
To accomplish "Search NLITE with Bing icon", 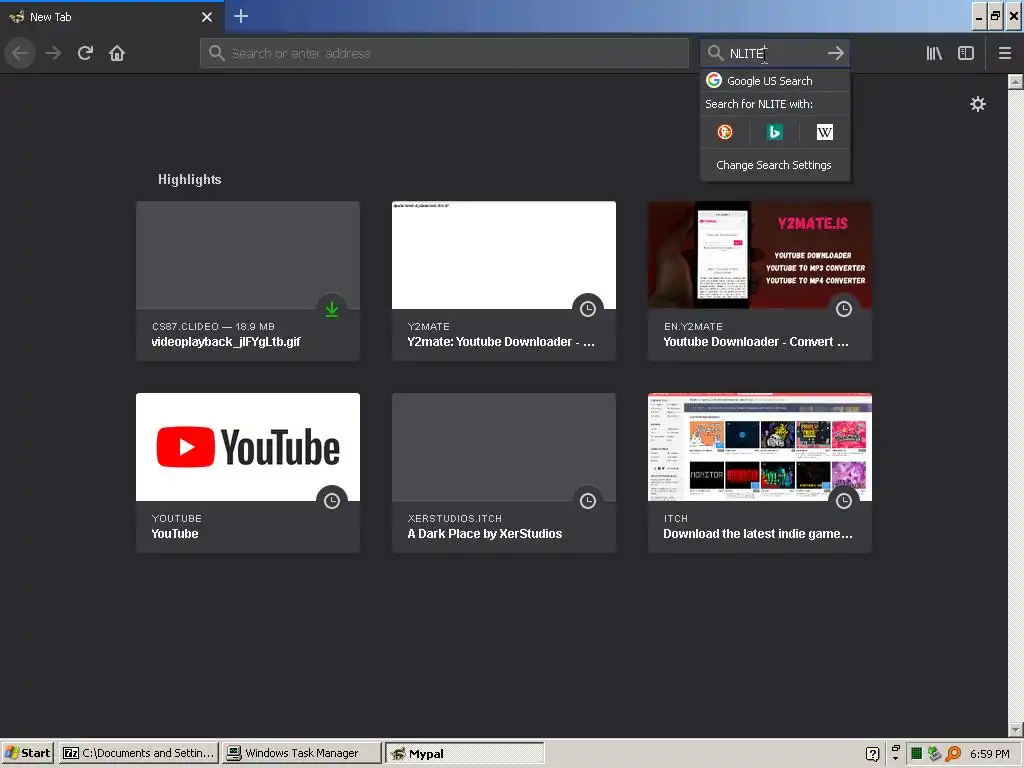I will 775,133.
